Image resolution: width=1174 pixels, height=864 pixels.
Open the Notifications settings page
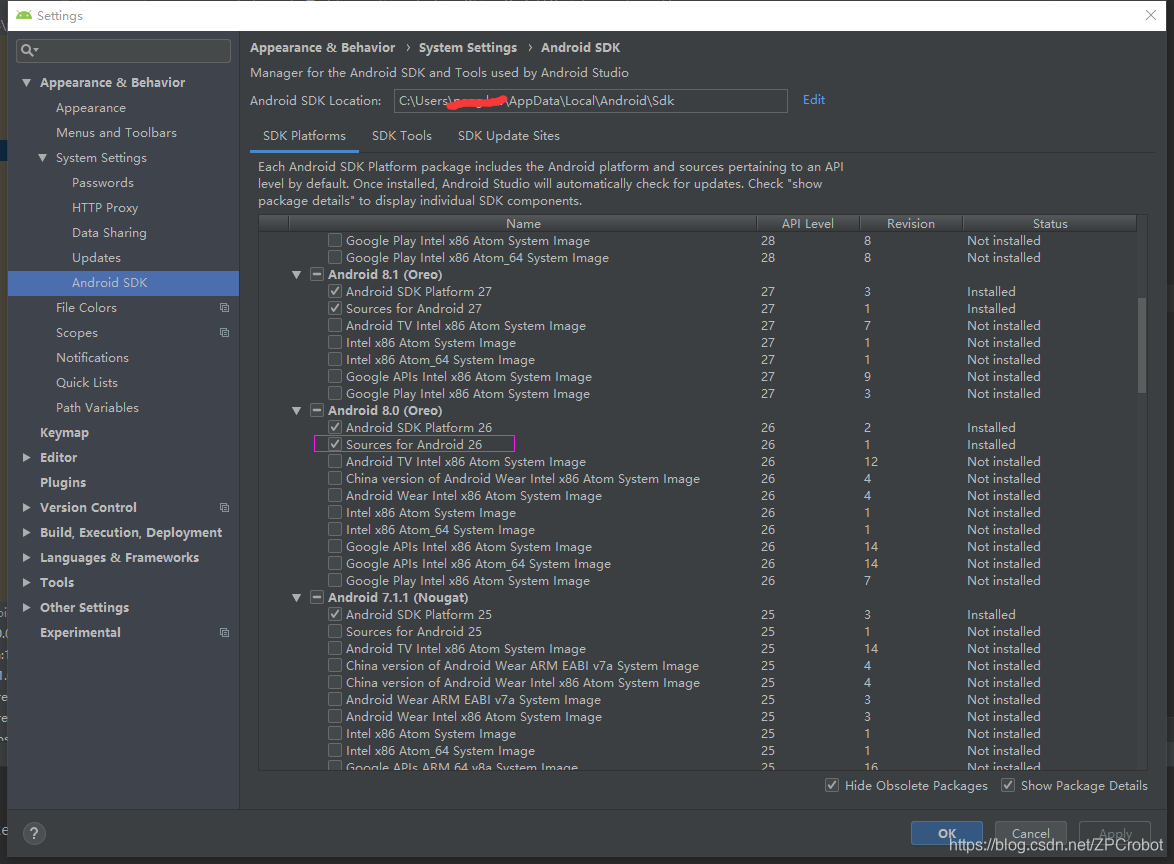92,358
